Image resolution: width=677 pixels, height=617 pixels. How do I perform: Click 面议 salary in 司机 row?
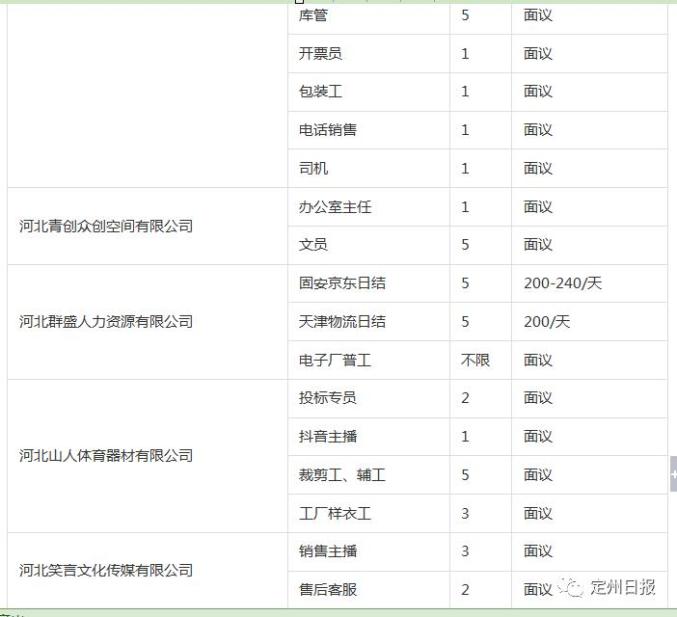[538, 168]
